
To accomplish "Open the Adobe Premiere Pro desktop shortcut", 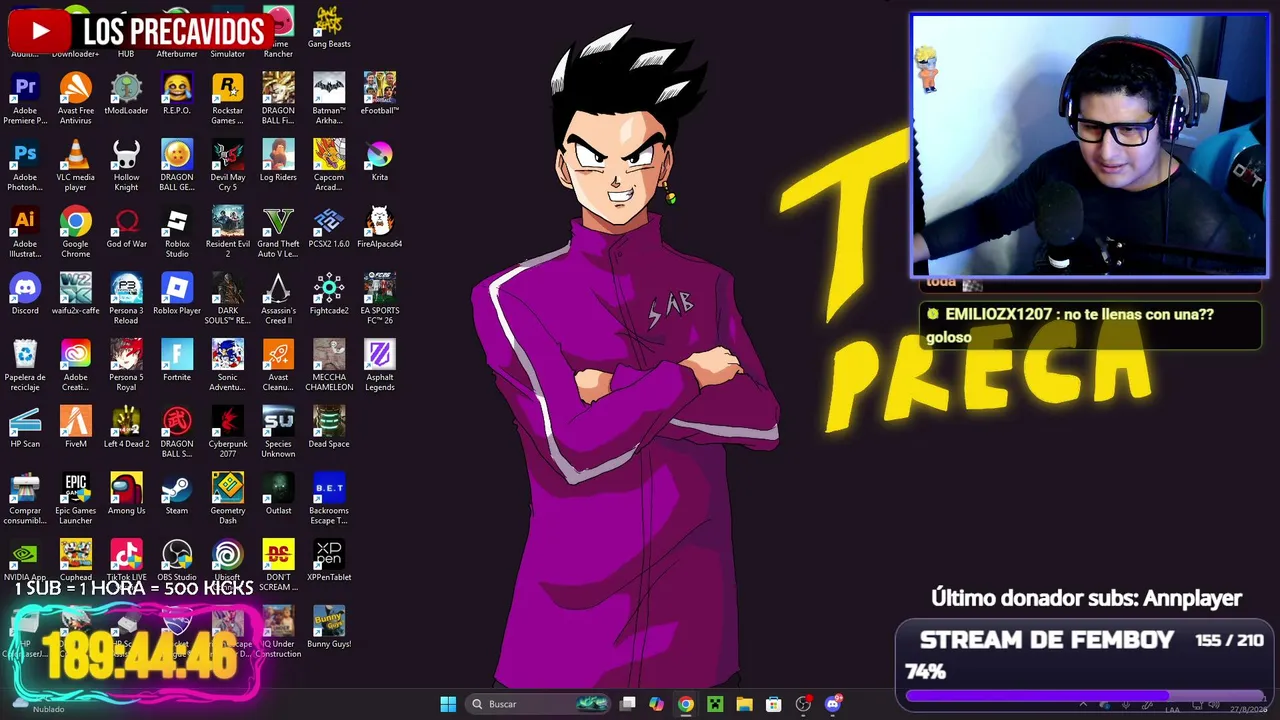I will [x=25, y=98].
